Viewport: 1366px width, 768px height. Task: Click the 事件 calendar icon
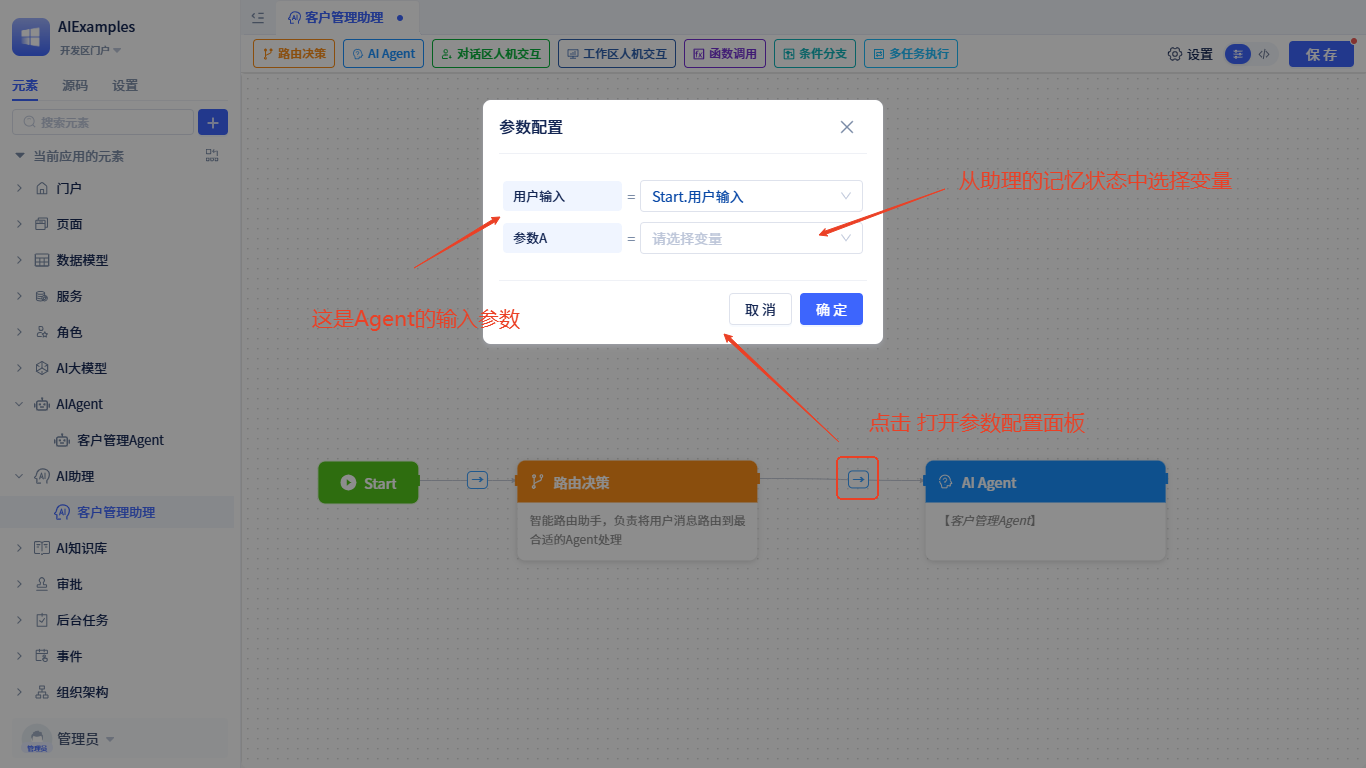click(x=42, y=656)
